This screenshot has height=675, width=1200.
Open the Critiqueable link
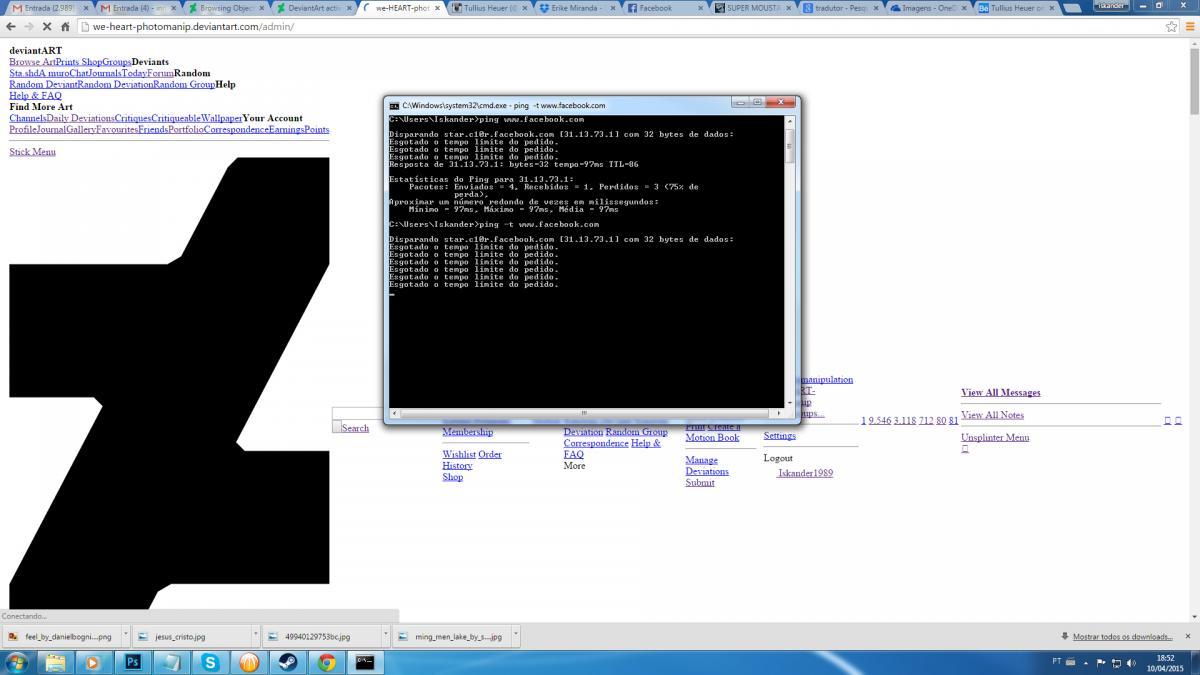point(176,118)
